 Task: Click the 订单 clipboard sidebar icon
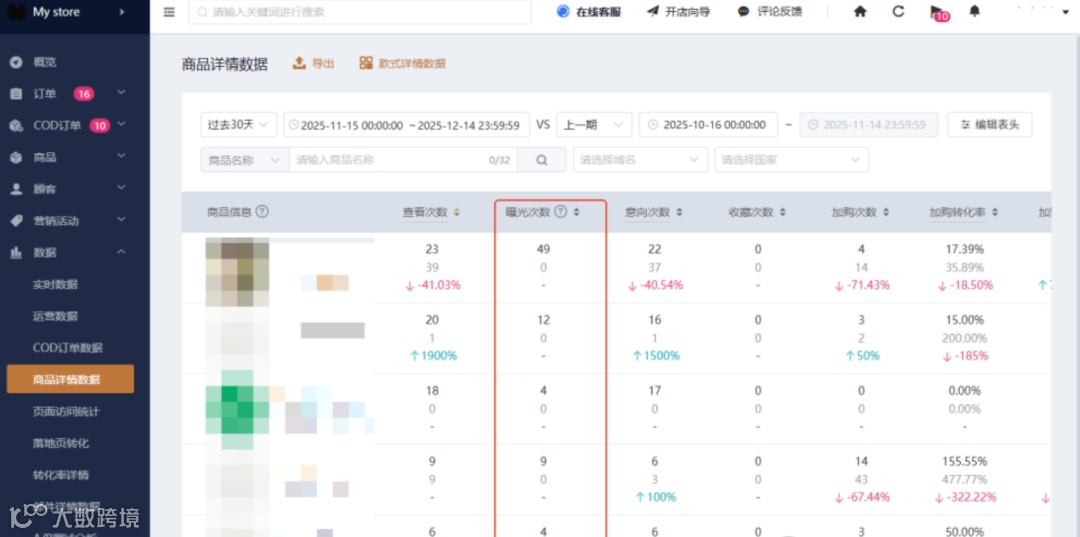pyautogui.click(x=16, y=94)
